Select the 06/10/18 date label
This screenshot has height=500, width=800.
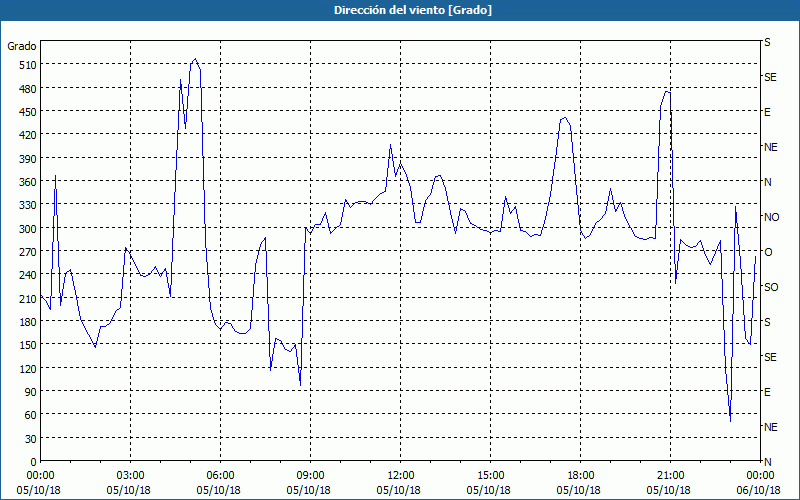pos(759,490)
